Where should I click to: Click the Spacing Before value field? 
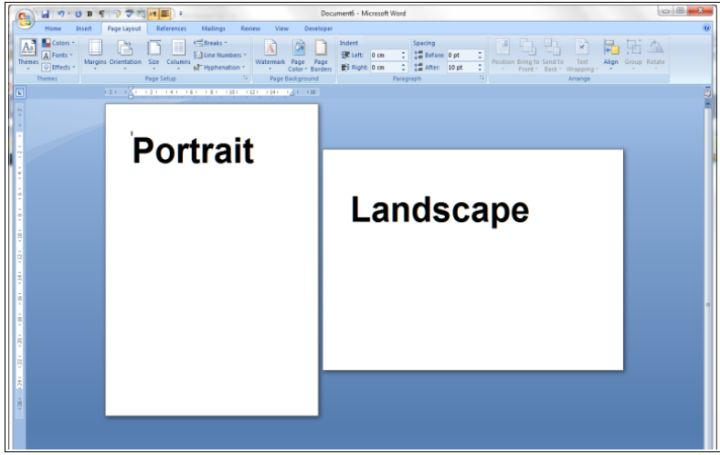pos(461,55)
